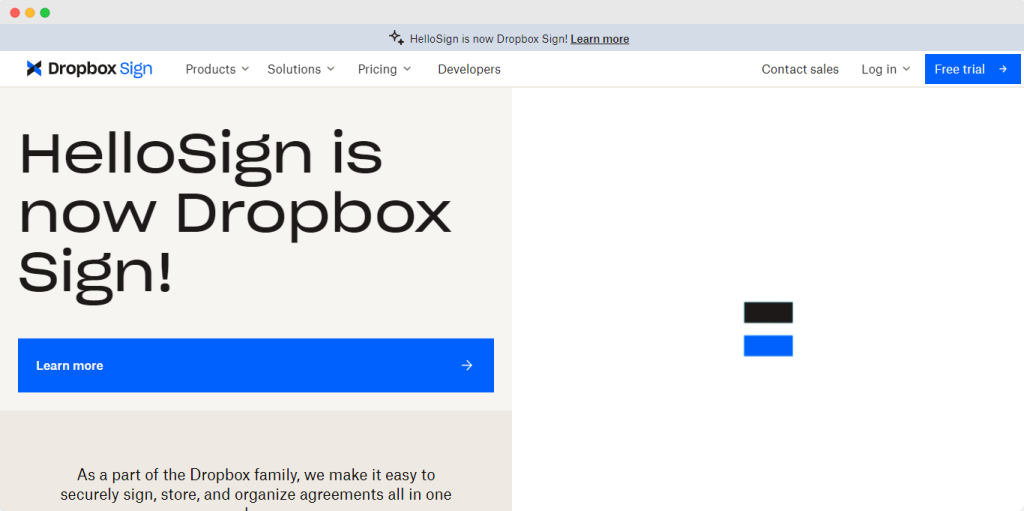Click the arrow icon in the Free trial button
The height and width of the screenshot is (511, 1024).
[x=1003, y=69]
